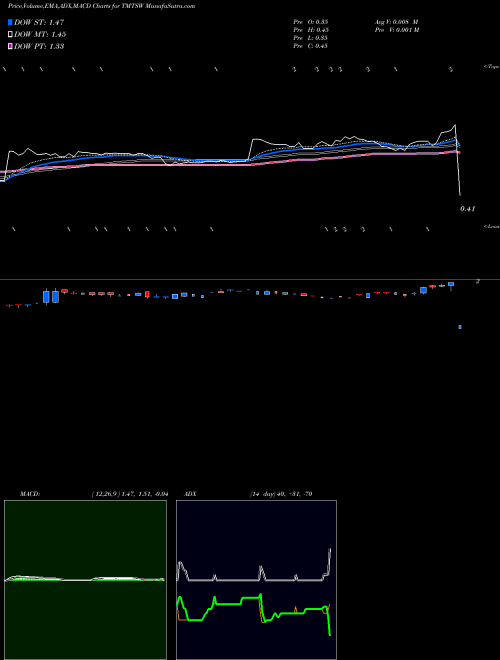Click the last isolated blue candlestick below the row
Screen dimensions: 500x660
point(460,327)
